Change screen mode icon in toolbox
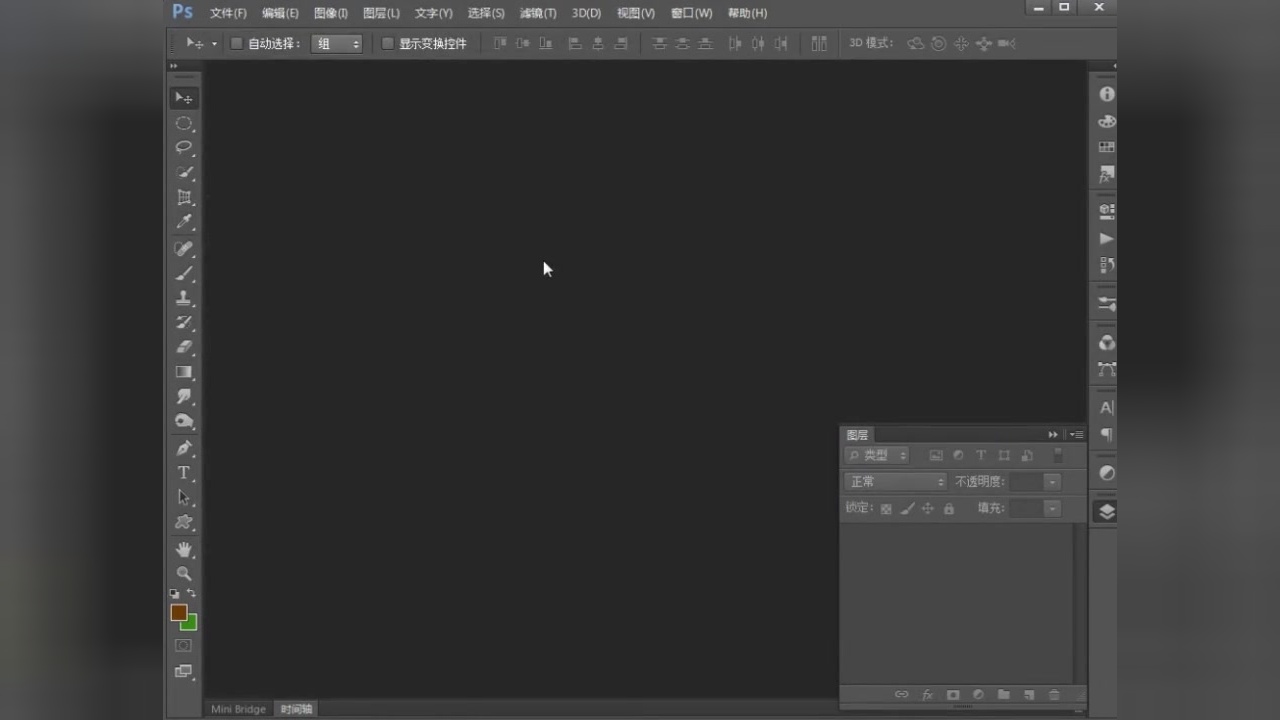This screenshot has height=720, width=1280. point(184,671)
